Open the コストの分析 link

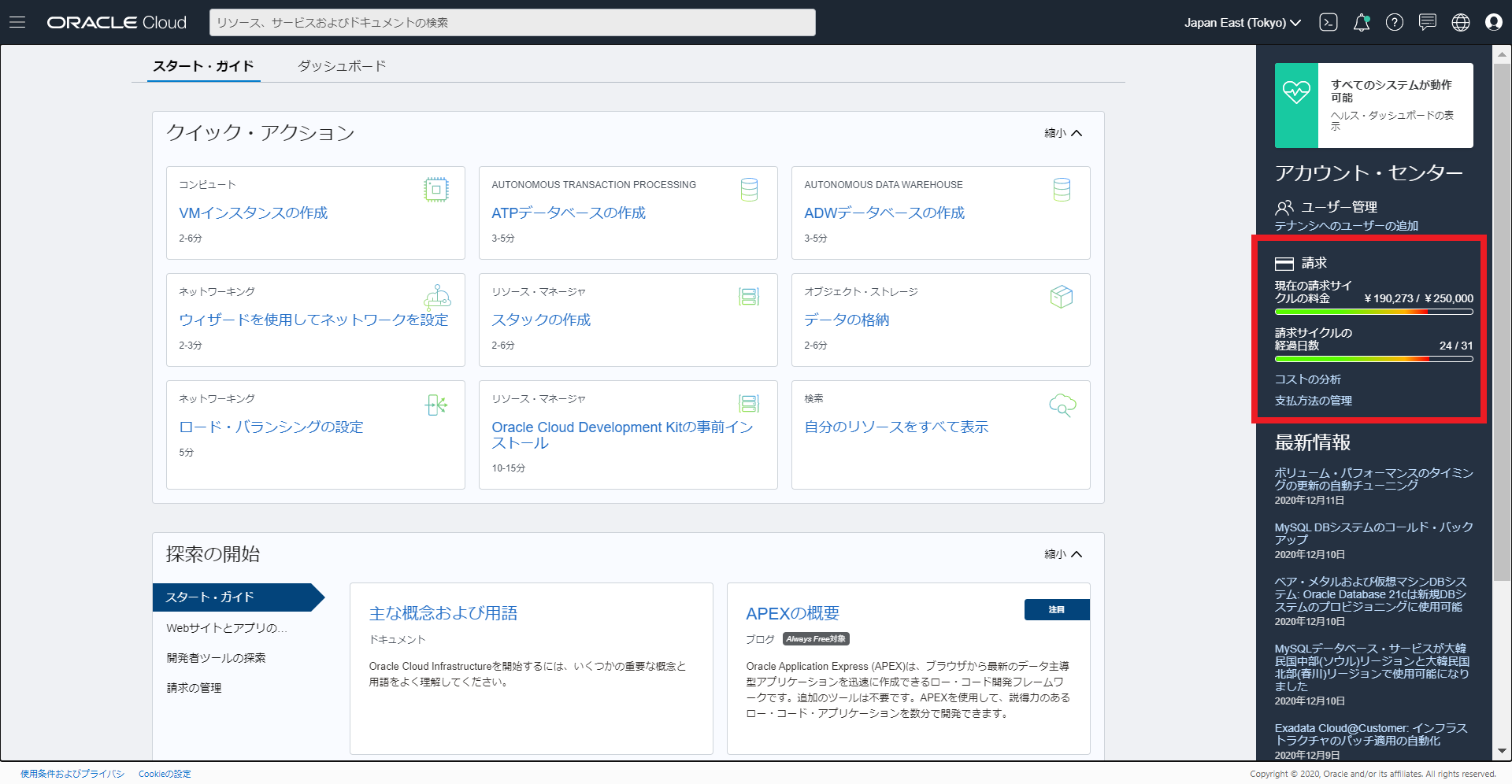pos(1307,379)
